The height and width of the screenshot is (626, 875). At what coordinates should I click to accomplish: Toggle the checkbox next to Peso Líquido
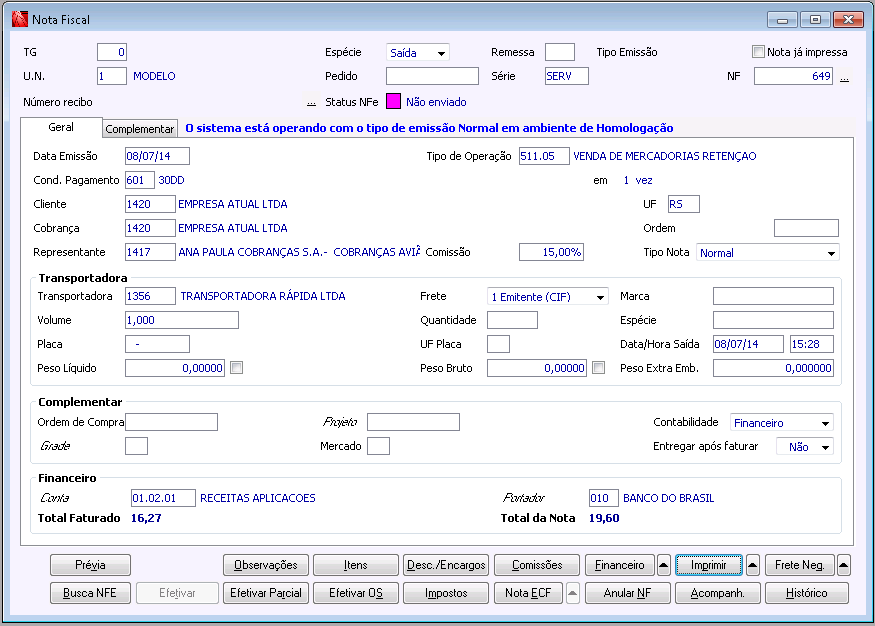click(237, 368)
